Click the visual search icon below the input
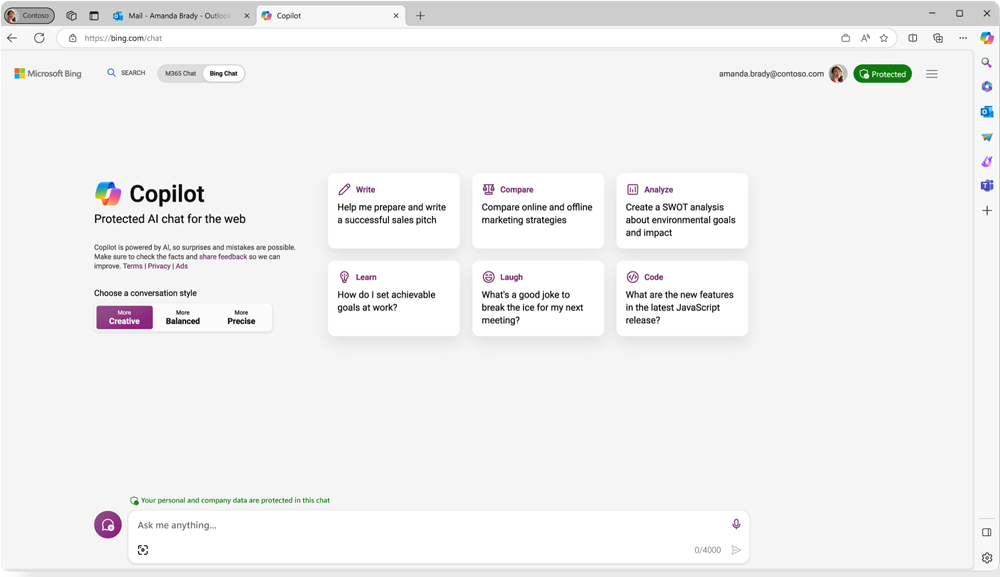The height and width of the screenshot is (577, 1000). (x=143, y=549)
